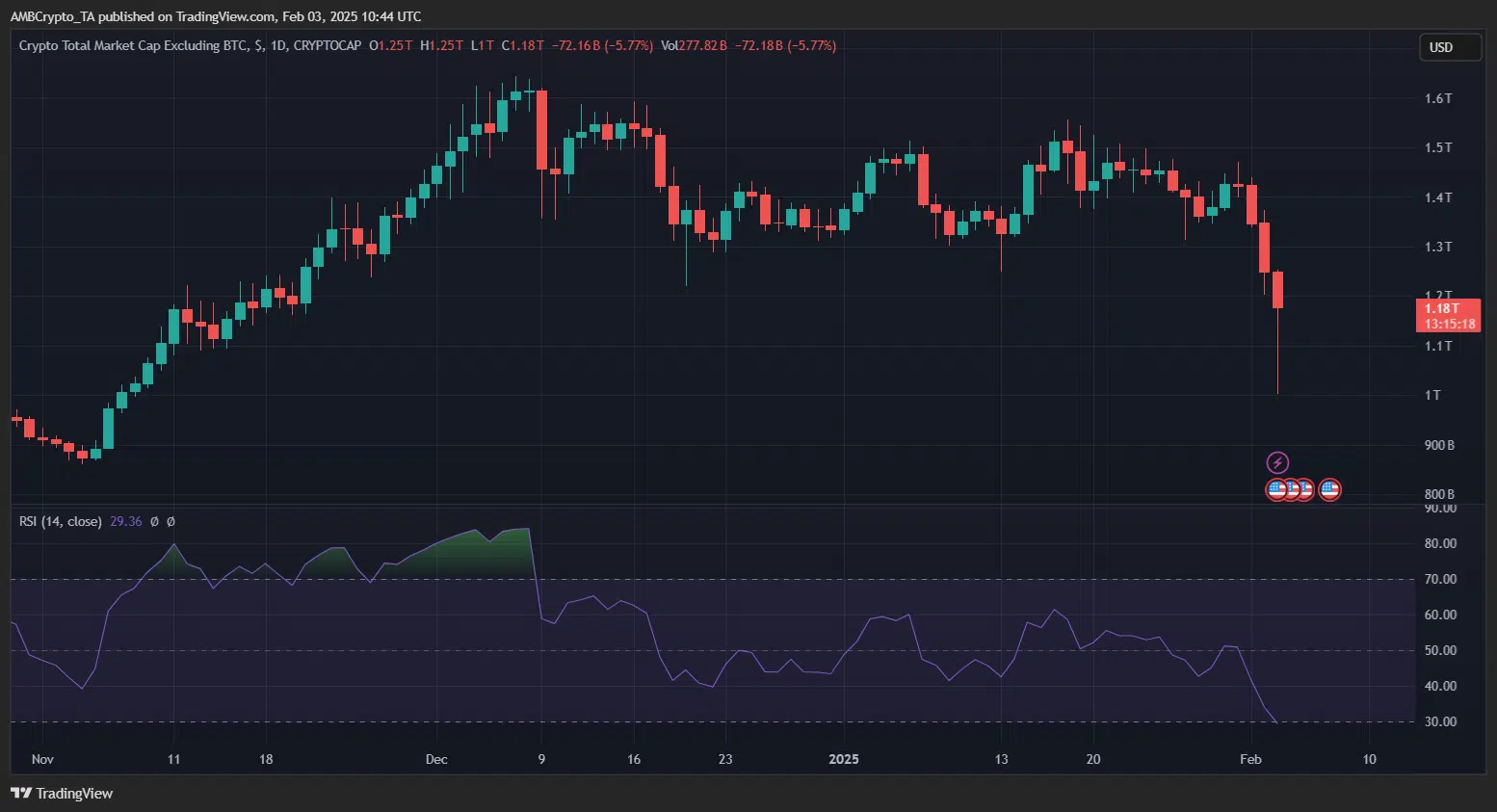1497x812 pixels.
Task: Click the RSI value 29.36
Action: [126, 521]
